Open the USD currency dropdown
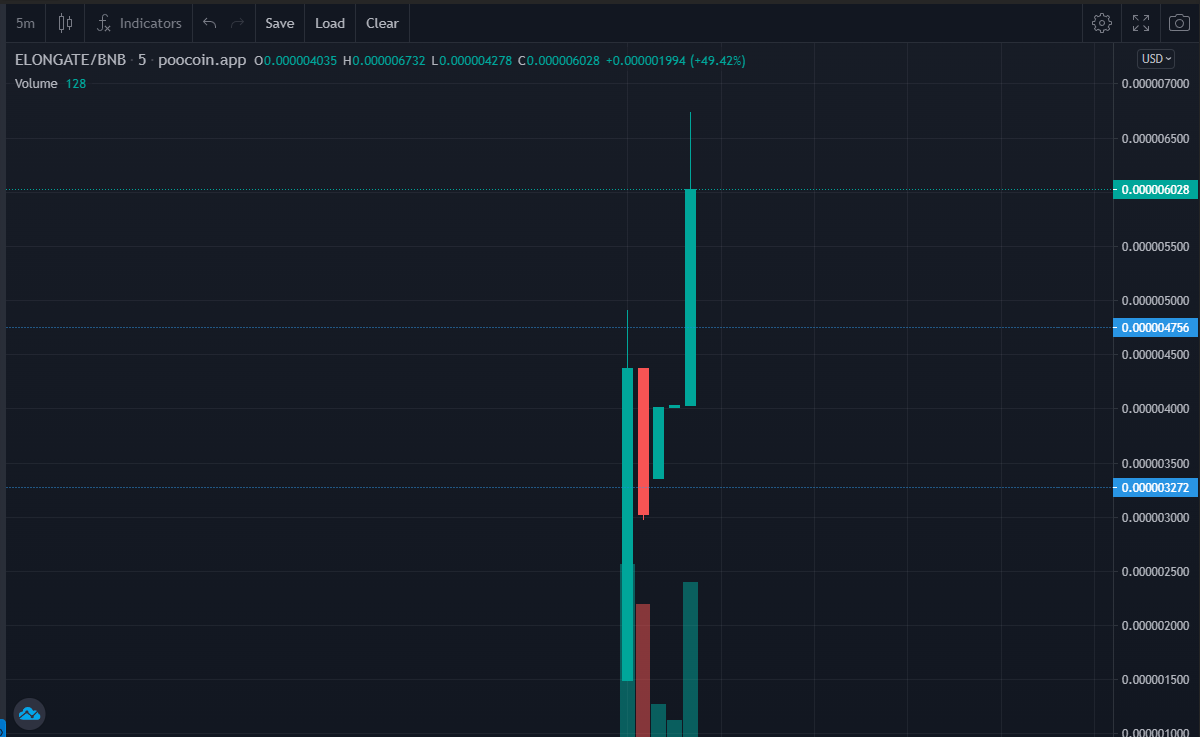The height and width of the screenshot is (737, 1200). pos(1156,59)
